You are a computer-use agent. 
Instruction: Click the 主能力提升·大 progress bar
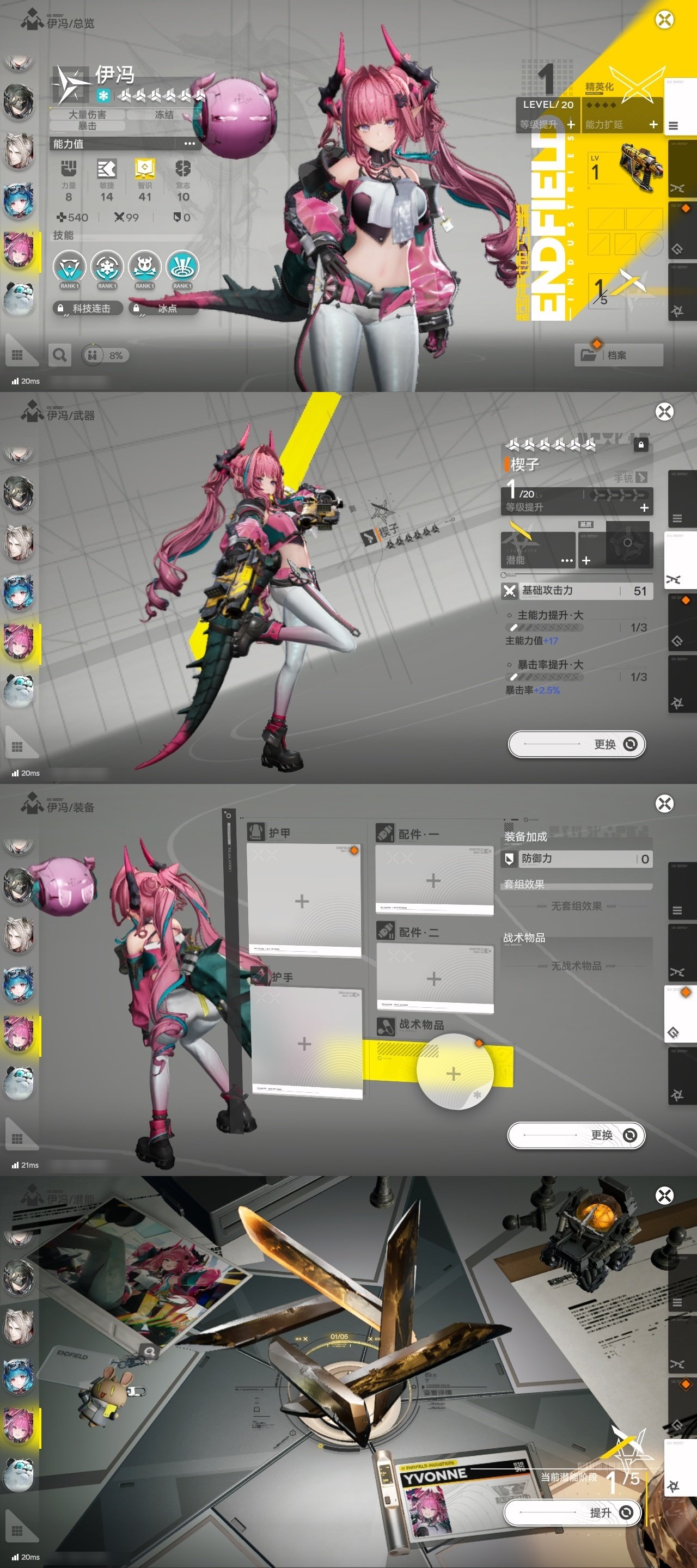click(x=544, y=627)
